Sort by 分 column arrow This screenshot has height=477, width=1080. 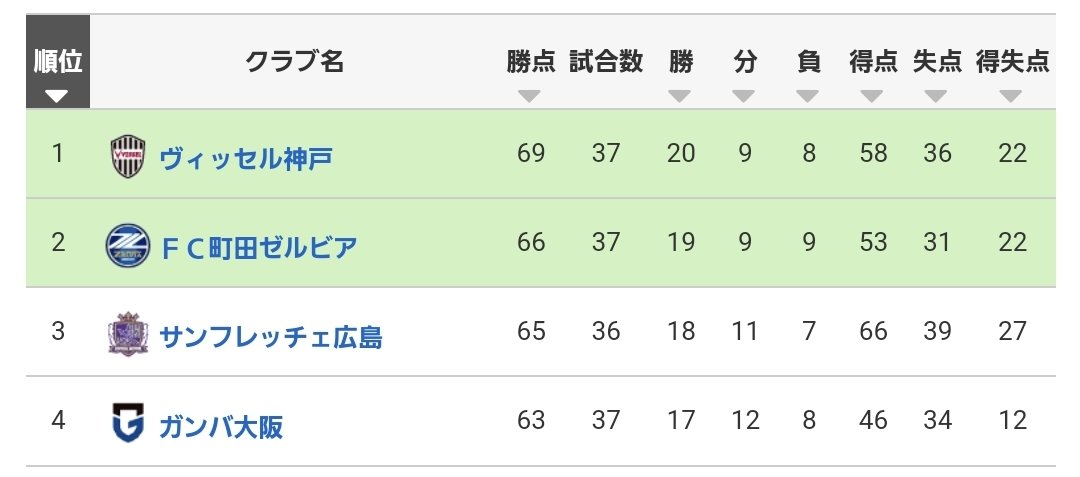coord(744,96)
